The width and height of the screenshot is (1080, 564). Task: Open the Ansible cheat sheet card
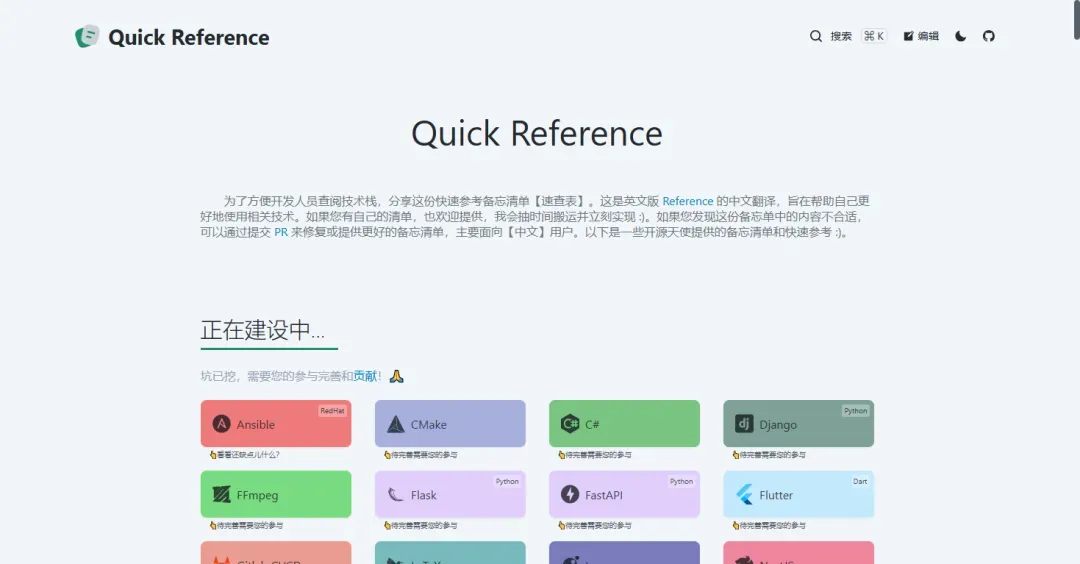tap(276, 424)
